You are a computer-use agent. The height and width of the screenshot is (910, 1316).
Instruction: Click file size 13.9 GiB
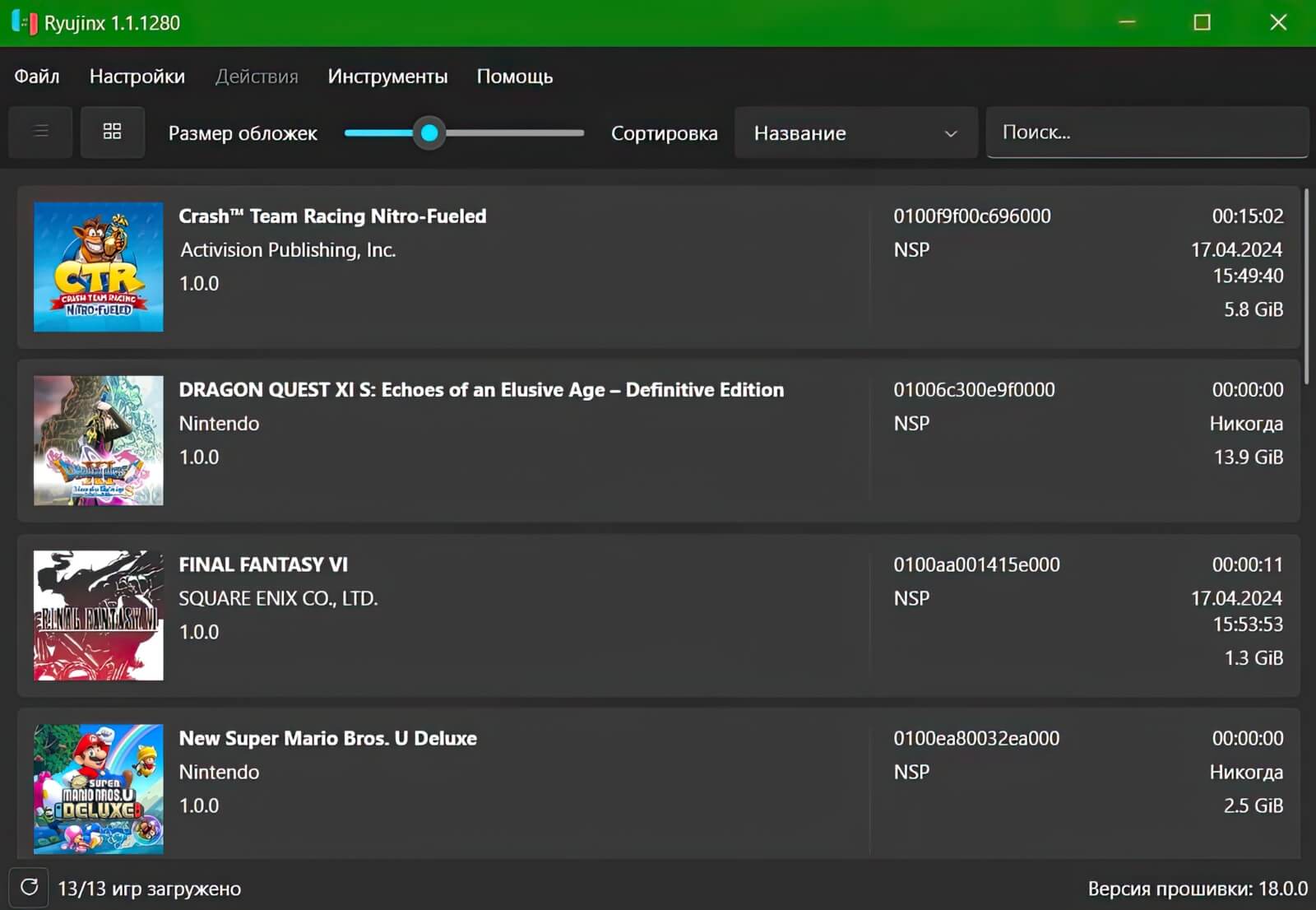coord(1249,457)
